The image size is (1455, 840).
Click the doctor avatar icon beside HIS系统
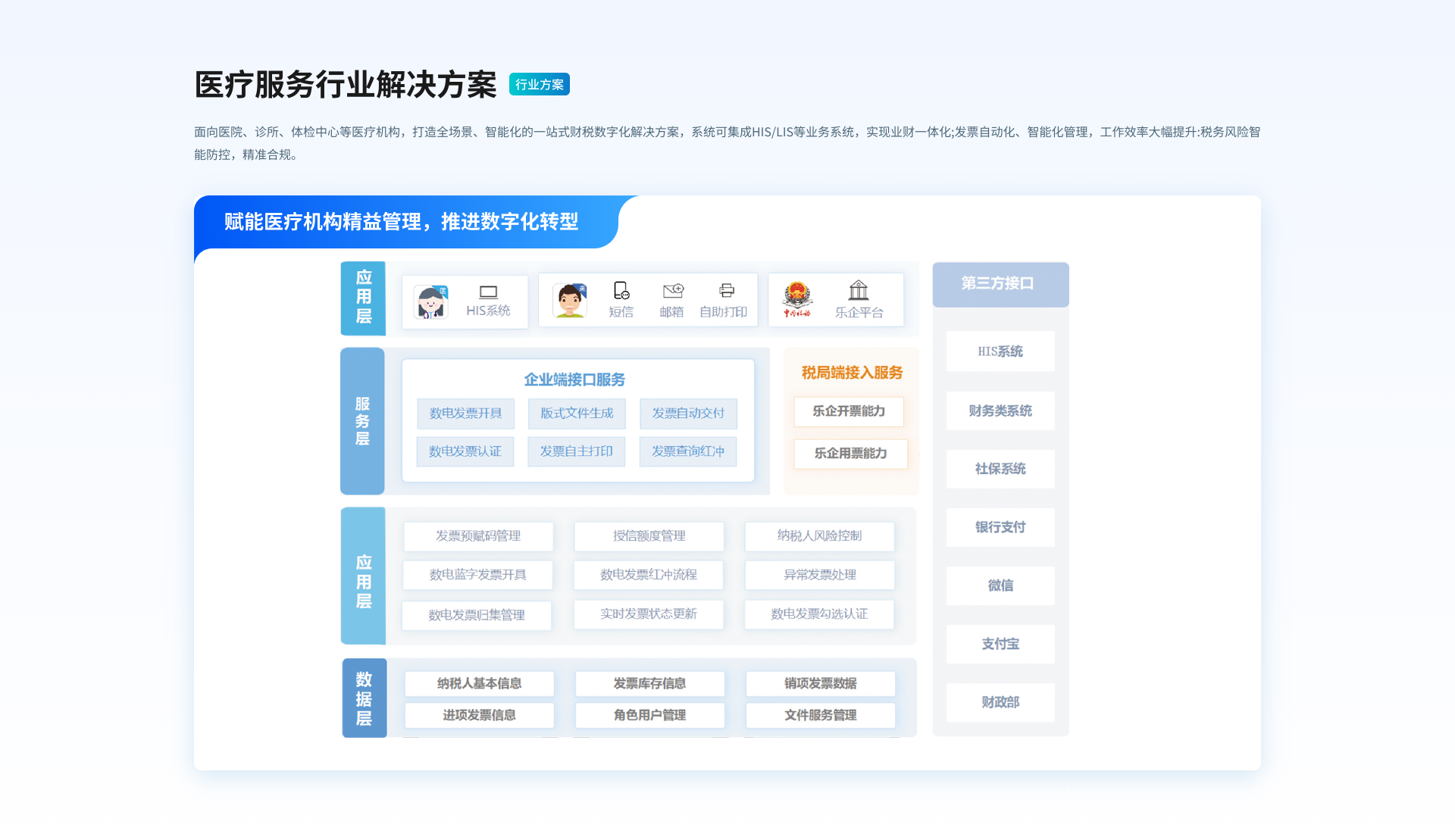[x=430, y=300]
